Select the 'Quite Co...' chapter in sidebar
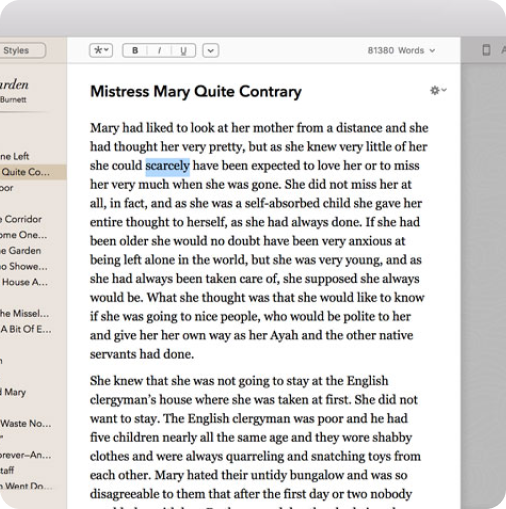506x509 pixels. [x=33, y=172]
